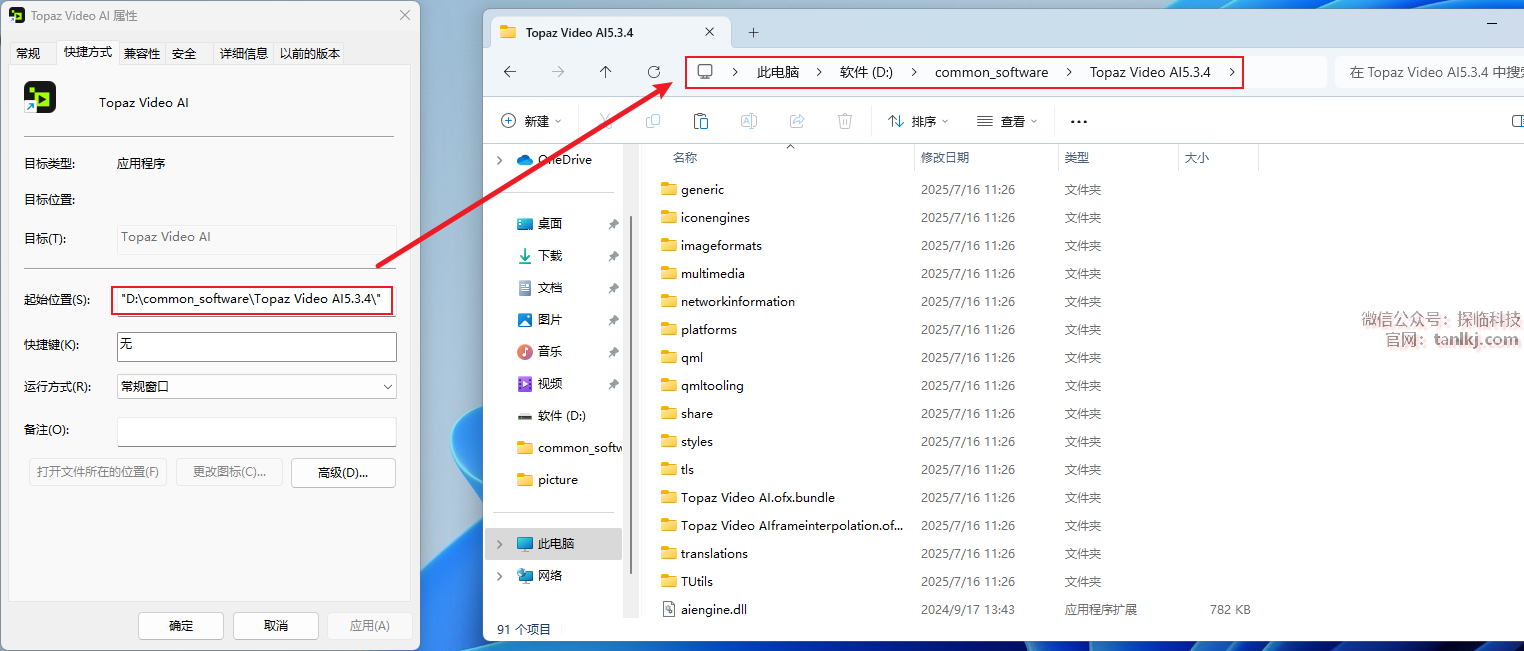Click the 确定 button
The height and width of the screenshot is (651, 1524).
tap(181, 626)
